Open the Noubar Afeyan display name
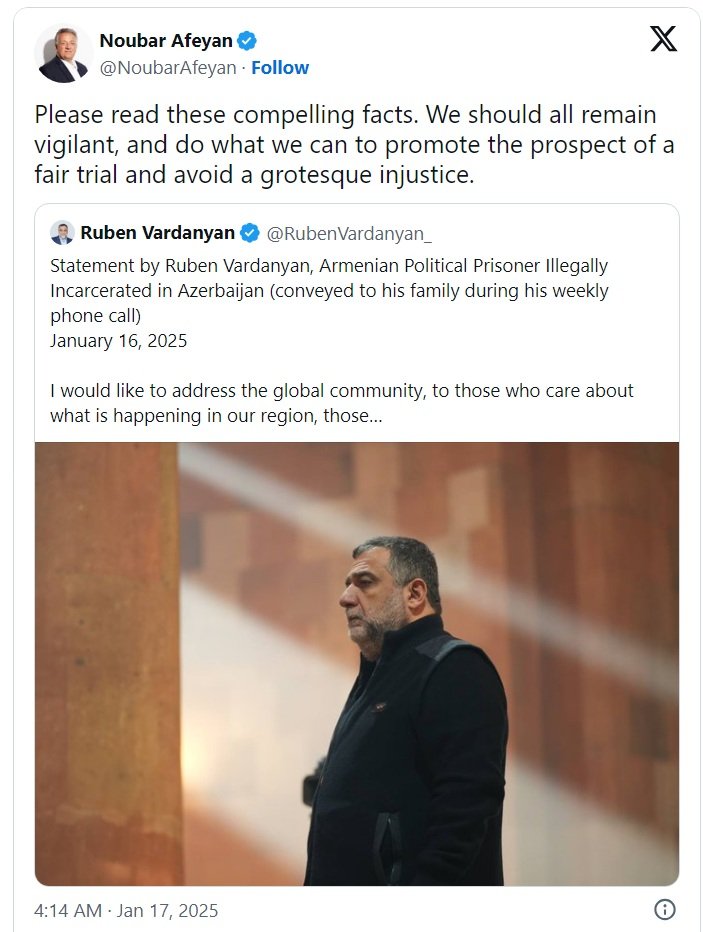The image size is (703, 932). pyautogui.click(x=165, y=41)
